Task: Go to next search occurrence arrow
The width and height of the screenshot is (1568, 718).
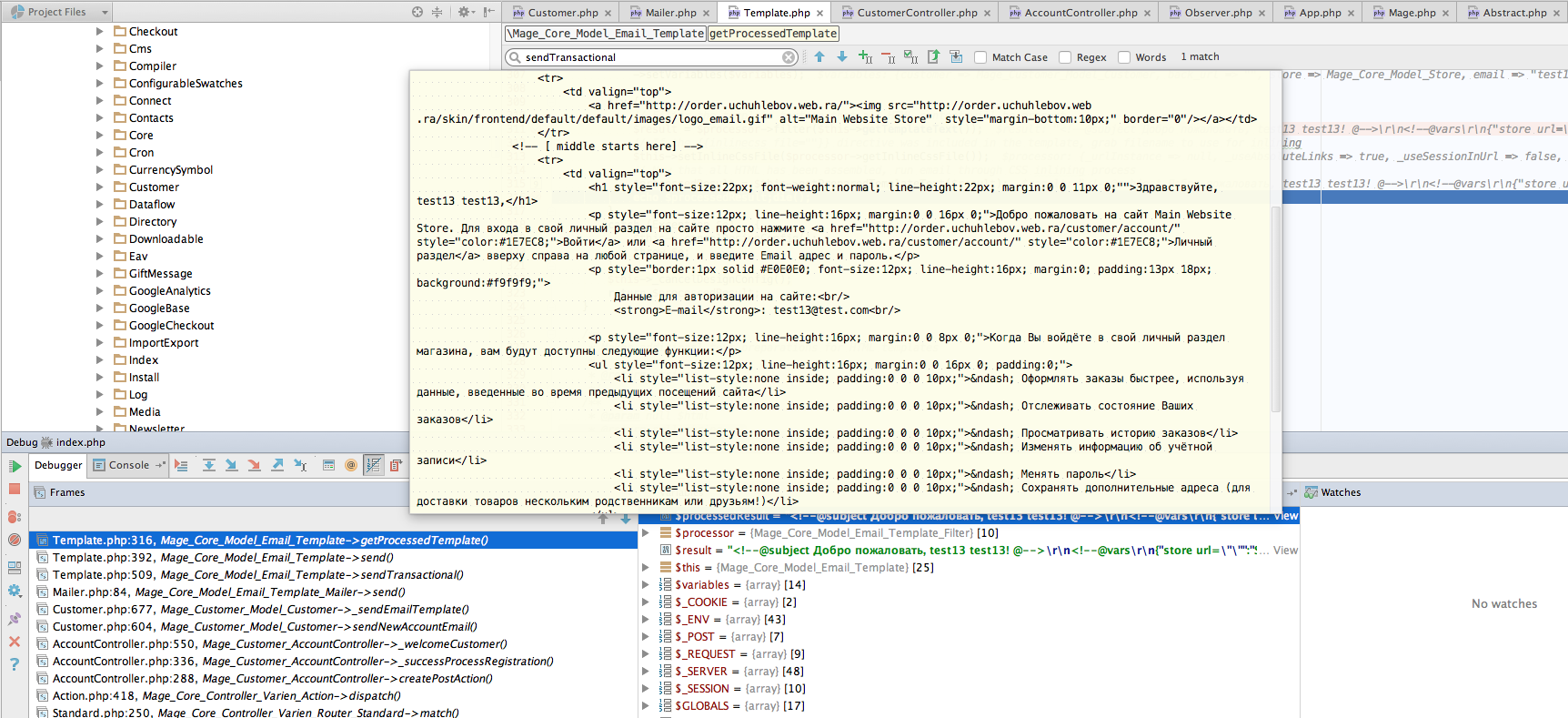Action: point(842,56)
